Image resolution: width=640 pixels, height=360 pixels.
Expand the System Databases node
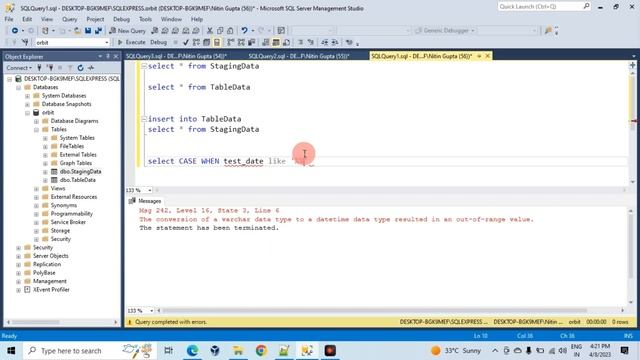click(27, 96)
